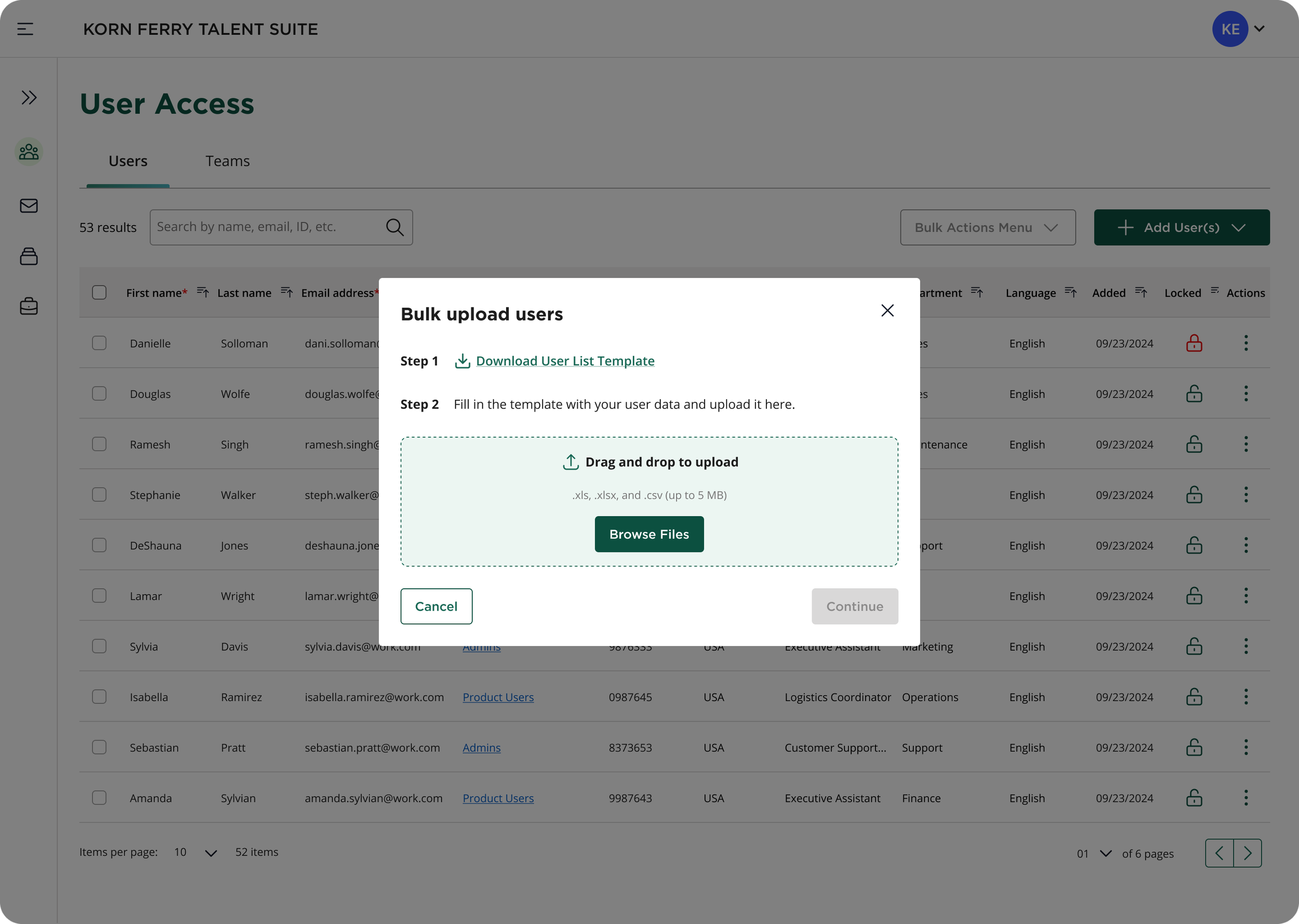Click the red locked padlock for Danielle
Image resolution: width=1299 pixels, height=924 pixels.
coord(1194,343)
